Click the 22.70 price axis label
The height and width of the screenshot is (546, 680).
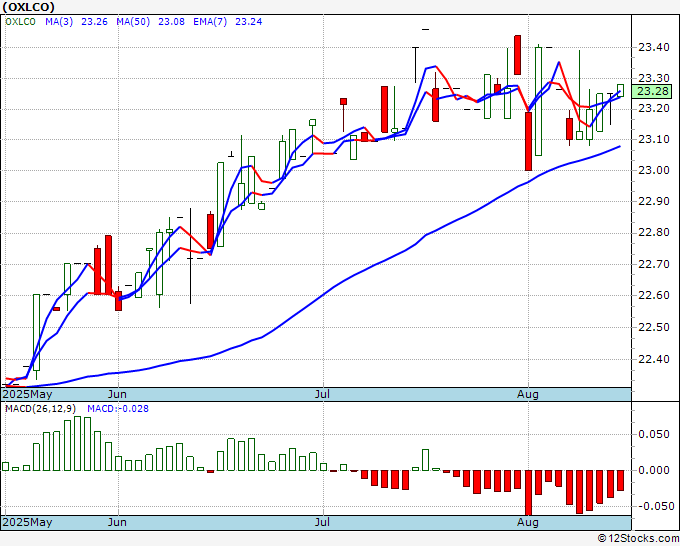coord(654,264)
